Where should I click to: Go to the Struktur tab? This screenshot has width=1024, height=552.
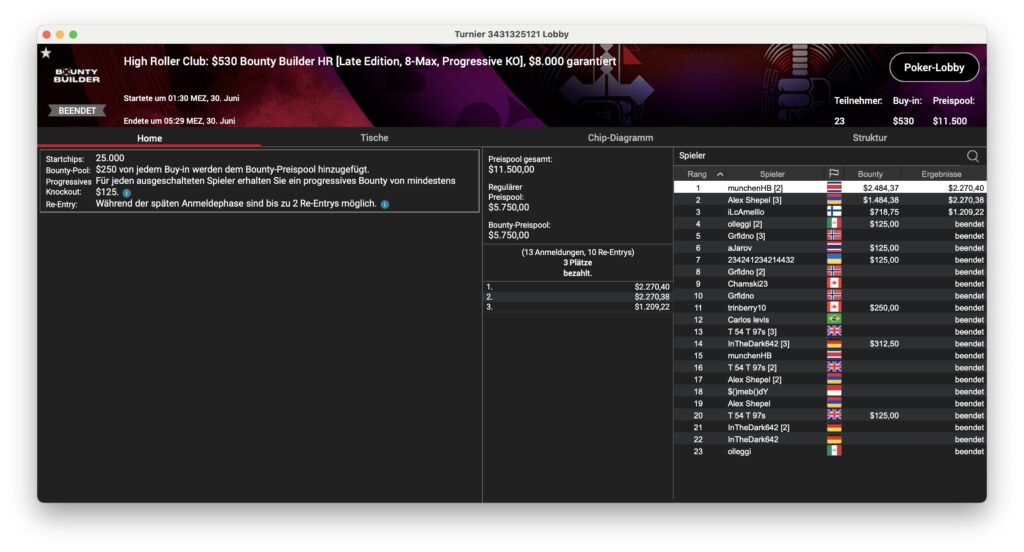tap(868, 138)
